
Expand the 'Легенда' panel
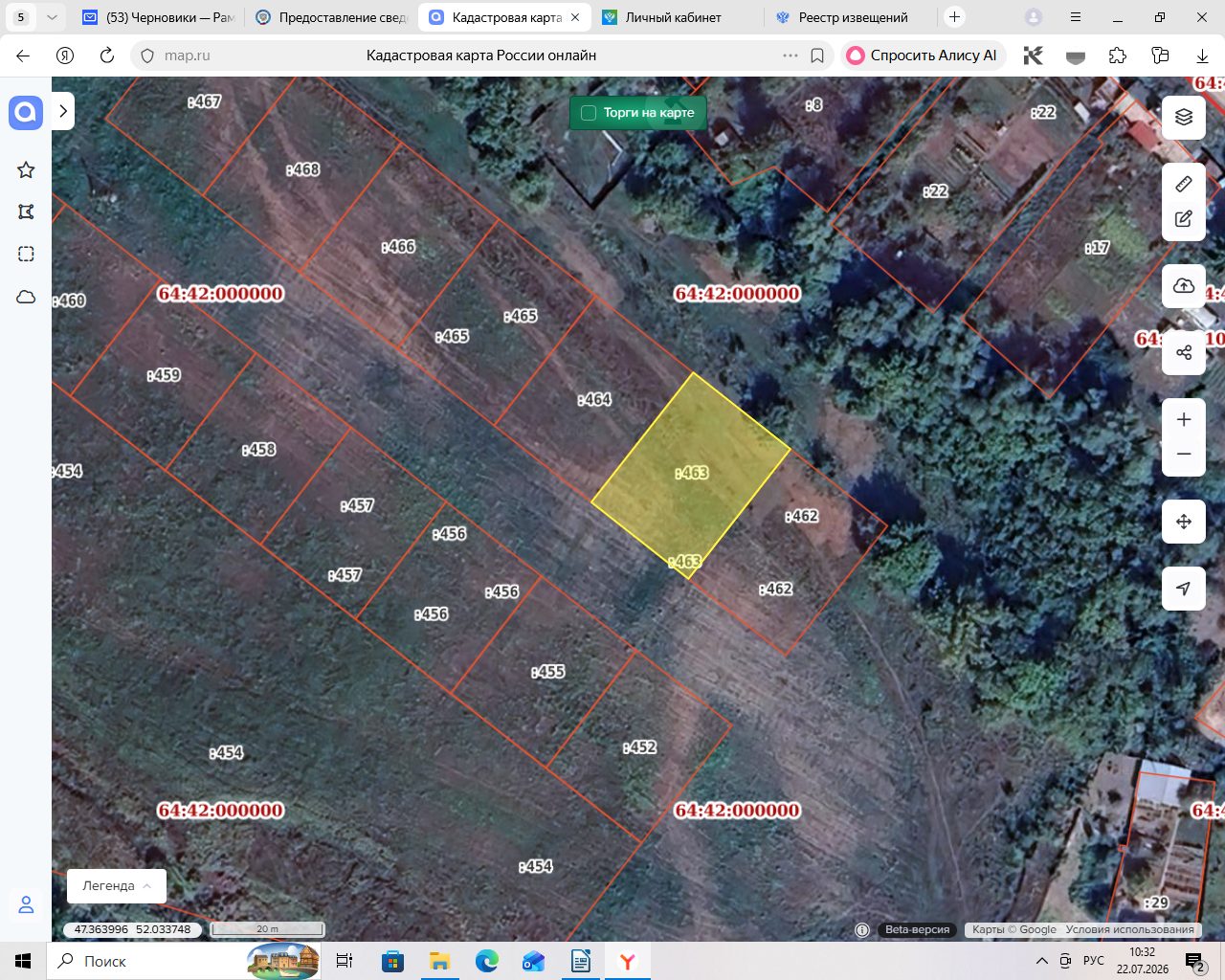(117, 886)
